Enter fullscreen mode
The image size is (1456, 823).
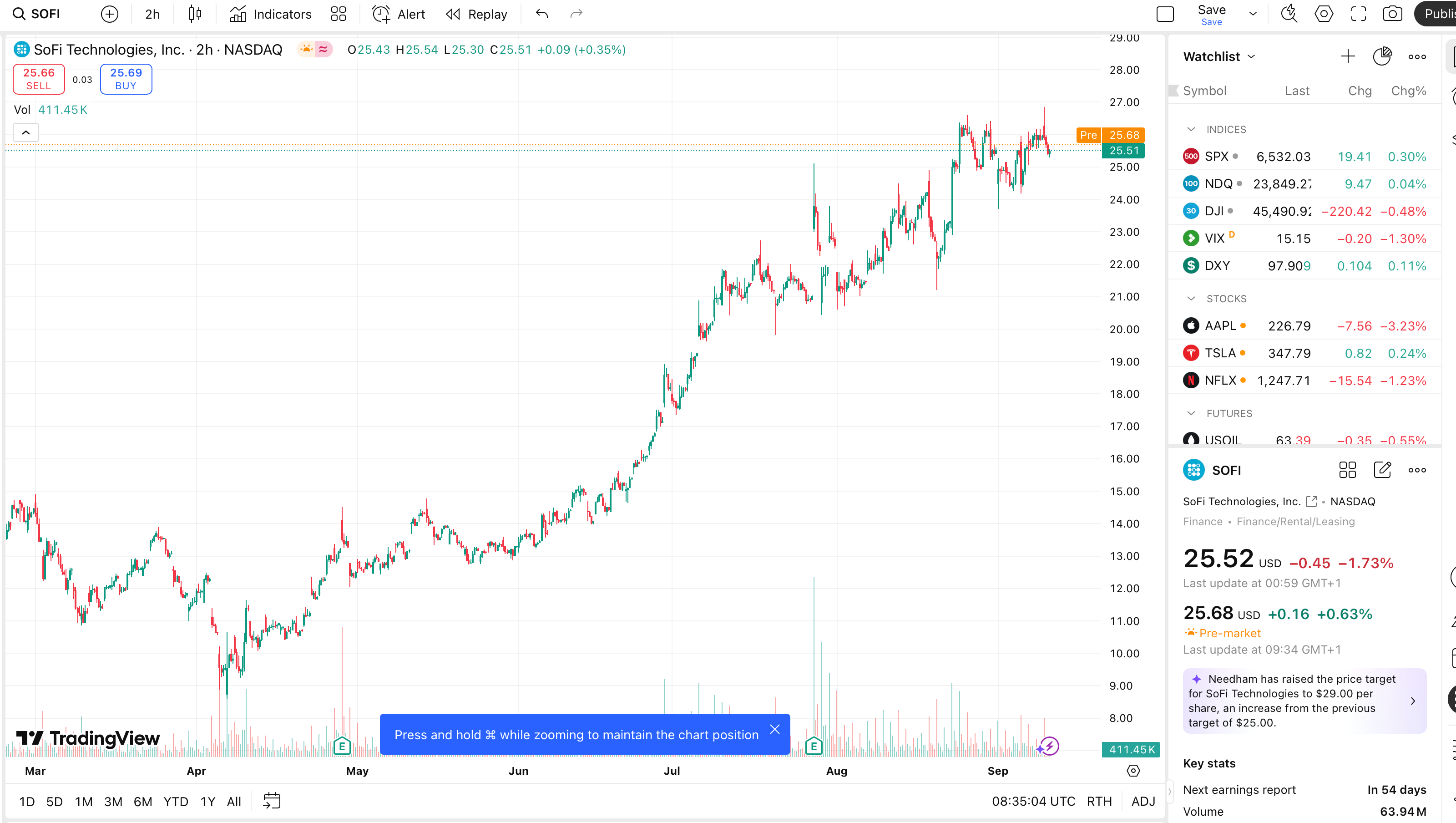click(x=1358, y=14)
